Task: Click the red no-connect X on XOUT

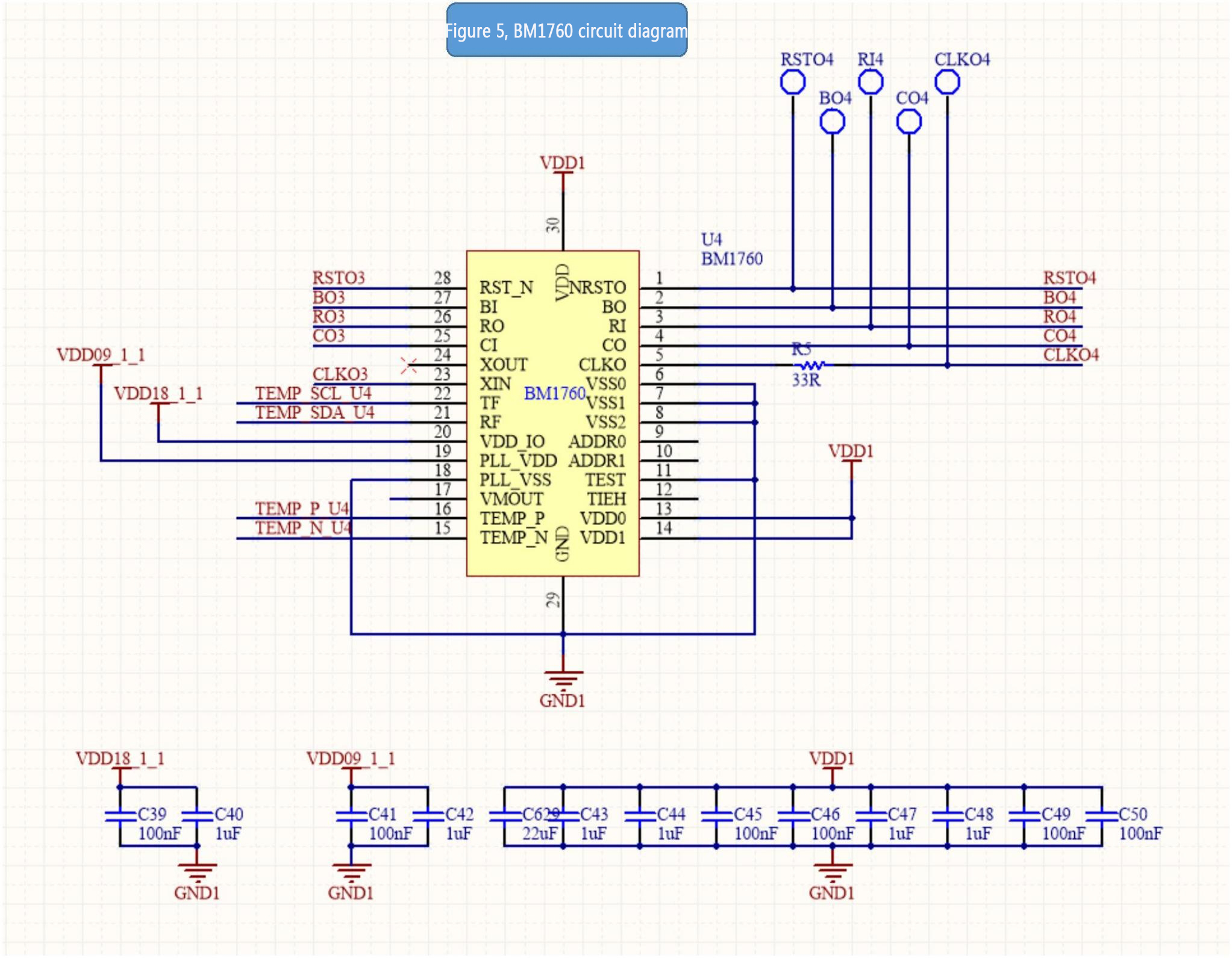Action: click(x=409, y=365)
